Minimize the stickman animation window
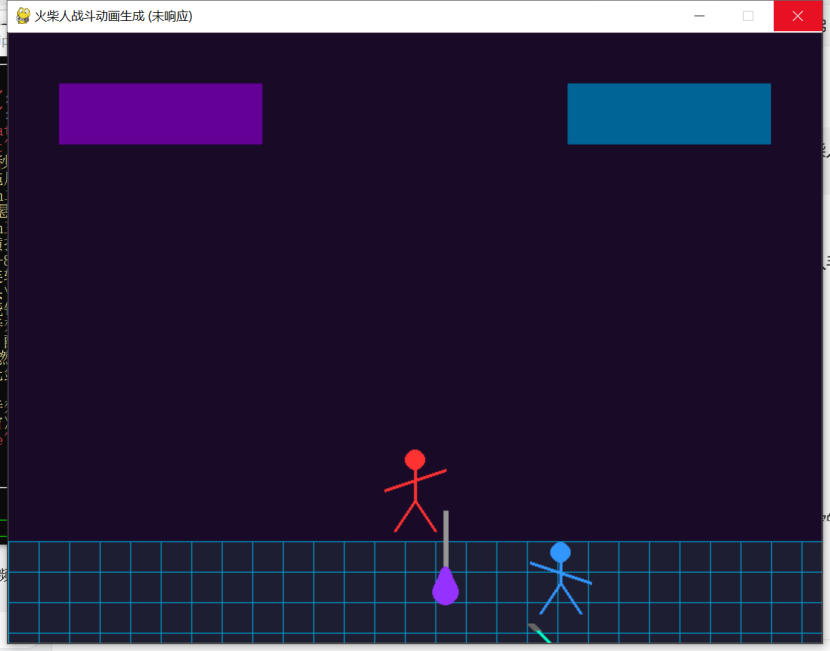Image resolution: width=830 pixels, height=651 pixels. (x=699, y=16)
